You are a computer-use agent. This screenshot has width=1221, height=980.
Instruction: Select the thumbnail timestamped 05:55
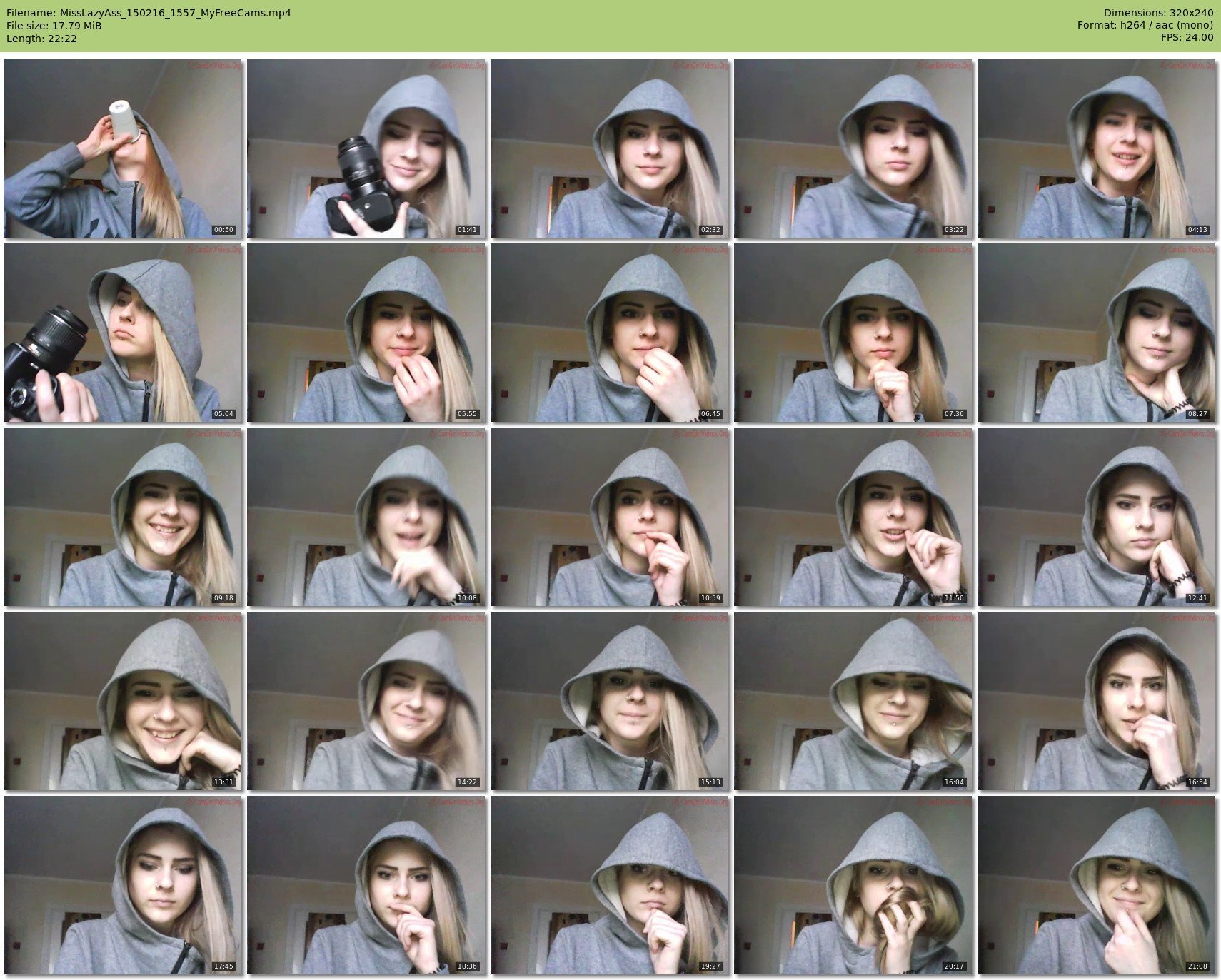[x=366, y=333]
